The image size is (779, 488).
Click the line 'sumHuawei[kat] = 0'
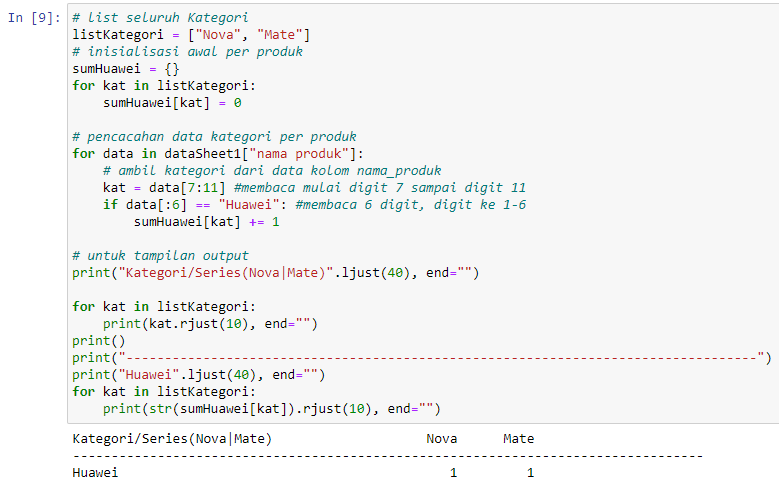[172, 103]
